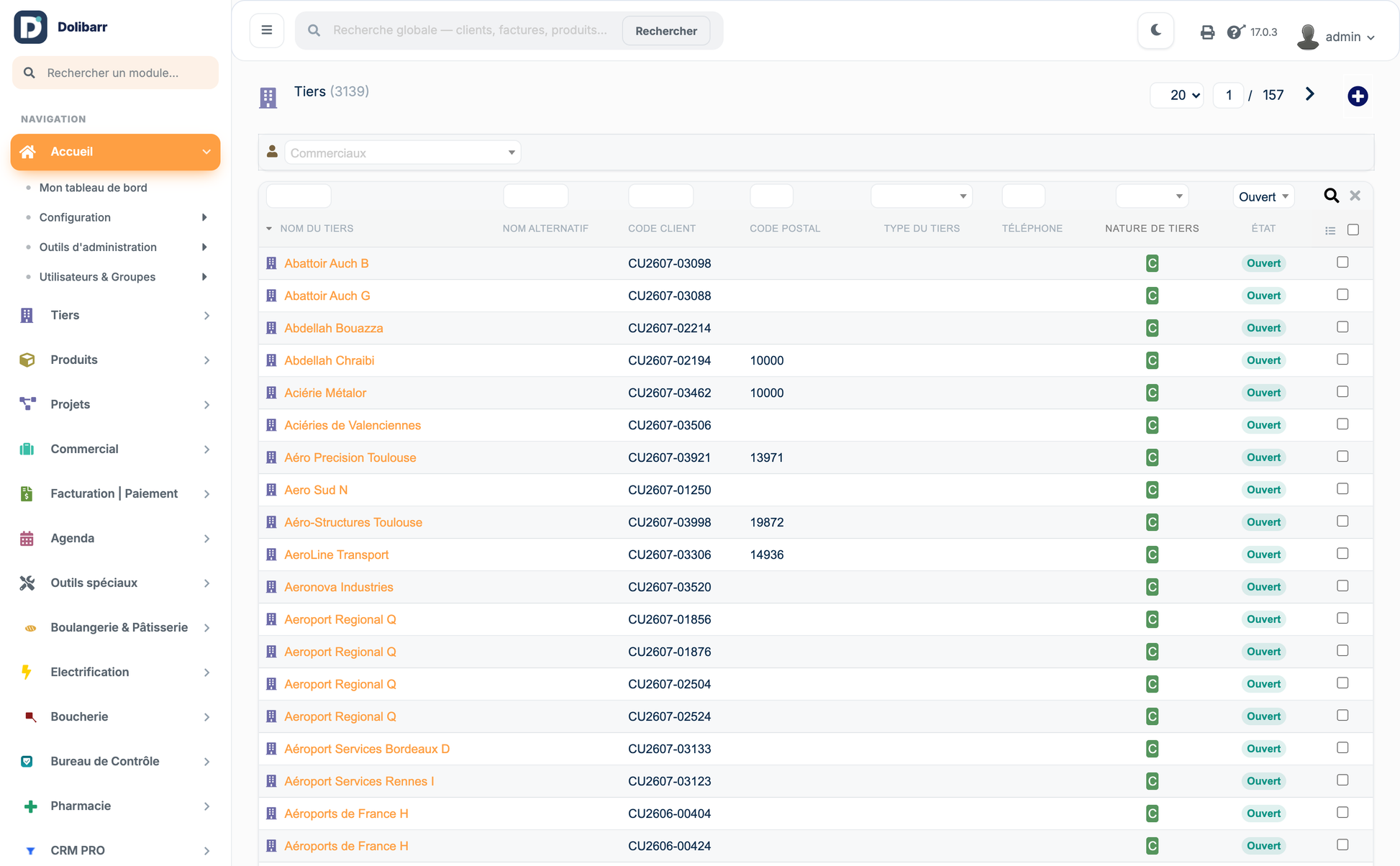This screenshot has width=1400, height=866.
Task: Click the page number input field
Action: [1229, 95]
